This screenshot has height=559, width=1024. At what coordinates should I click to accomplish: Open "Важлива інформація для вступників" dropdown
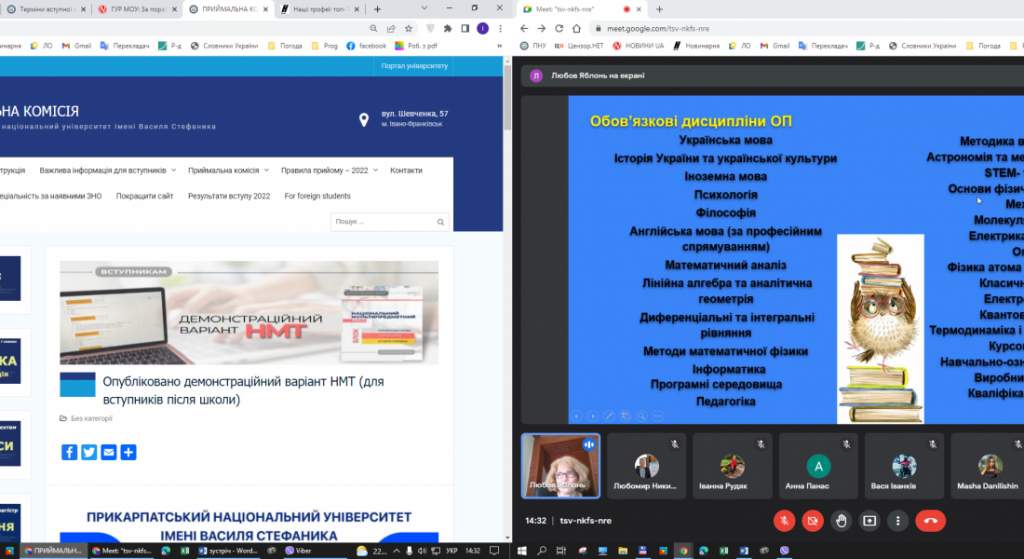pos(107,170)
